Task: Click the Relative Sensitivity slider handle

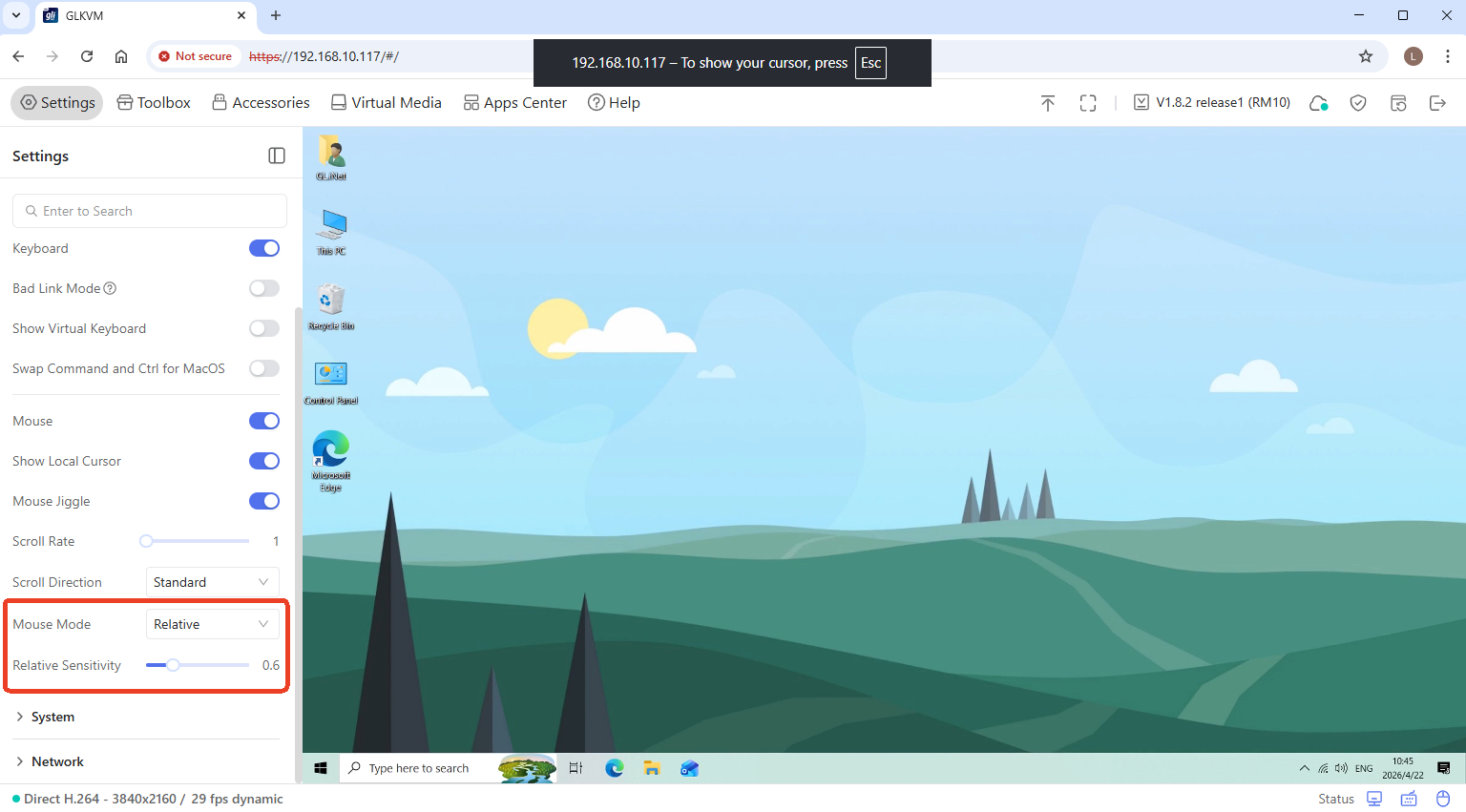Action: (x=173, y=665)
